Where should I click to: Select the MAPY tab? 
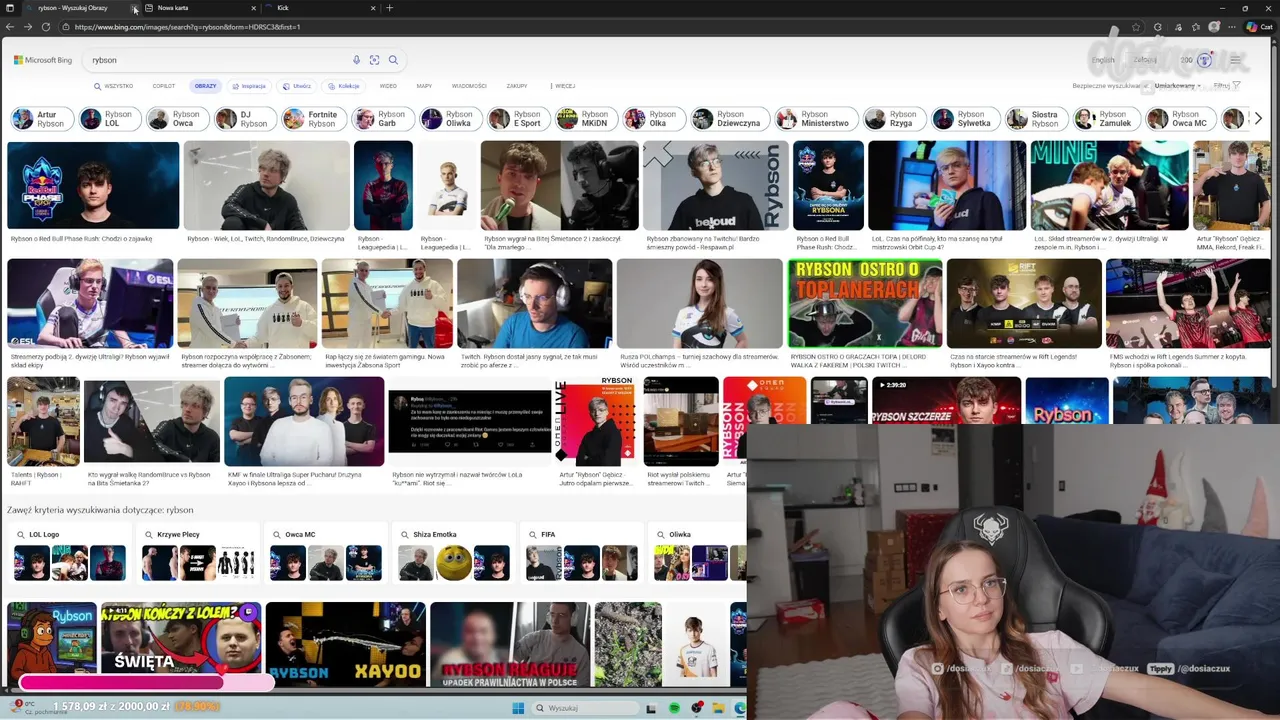424,86
